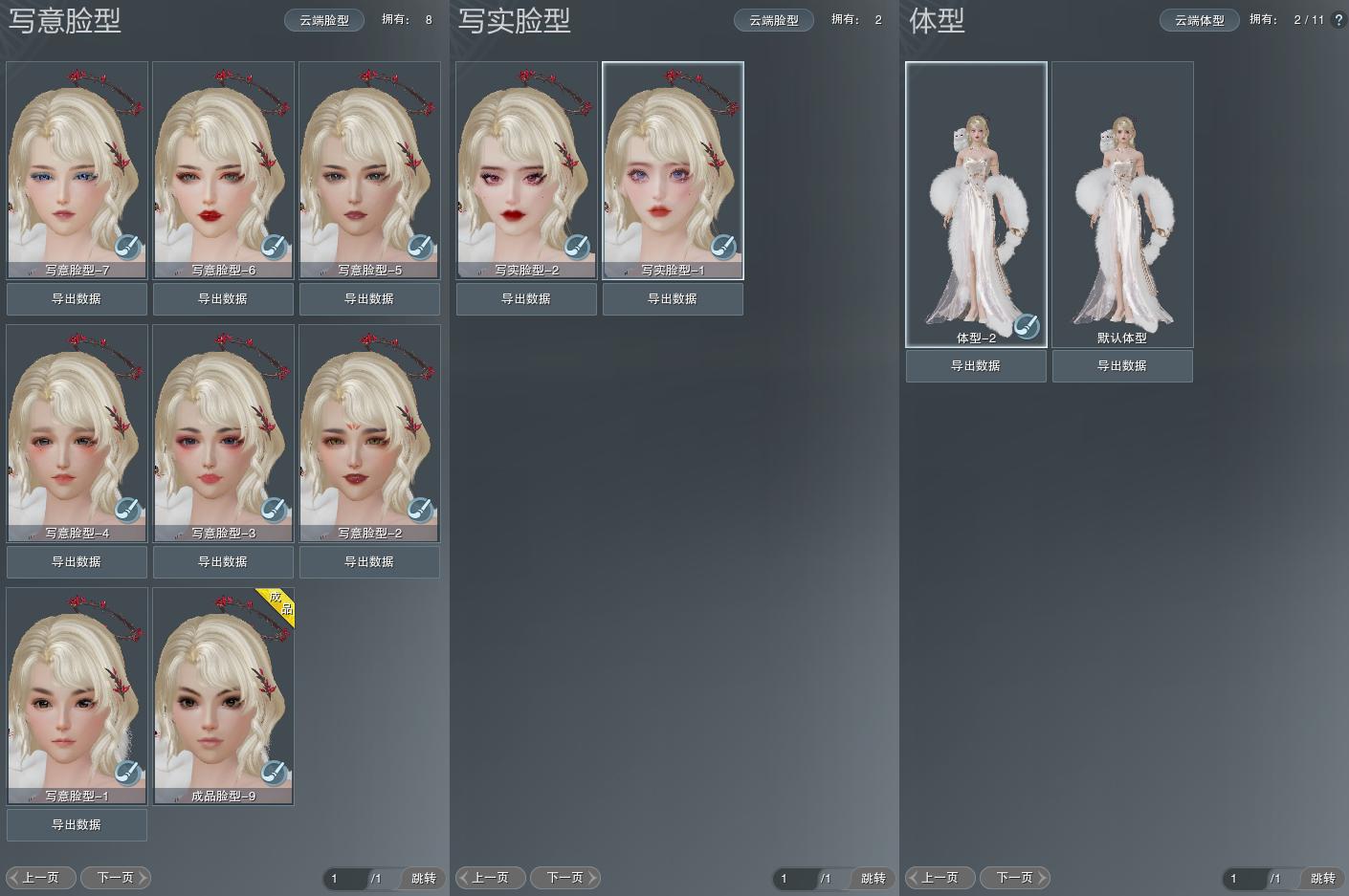Click the brush edit icon on 写实脸型-2
This screenshot has height=896, width=1349.
click(577, 247)
